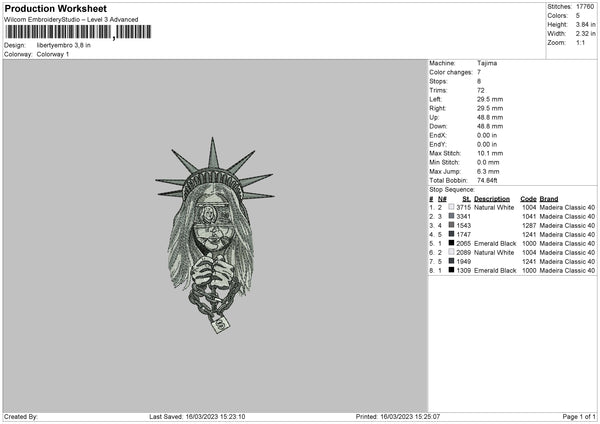Click the N# column header
The height and width of the screenshot is (424, 600).
442,199
